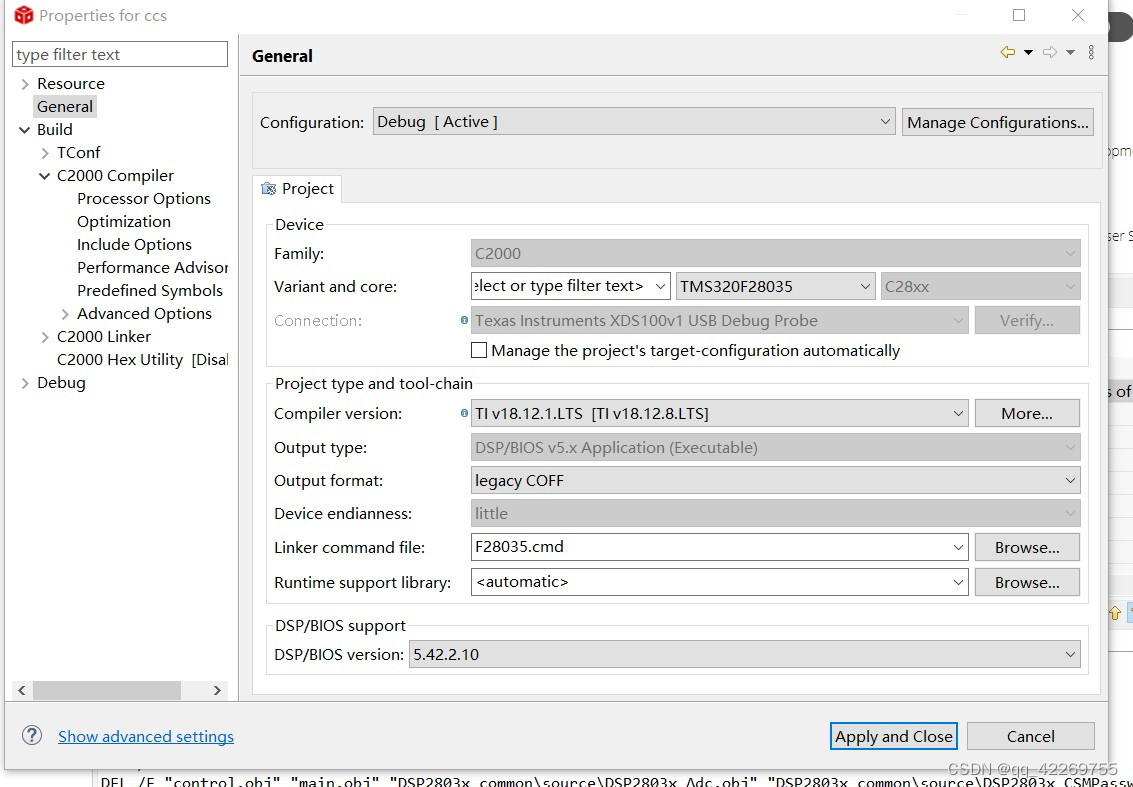
Task: Click the back navigation arrow icon
Action: pos(1008,51)
